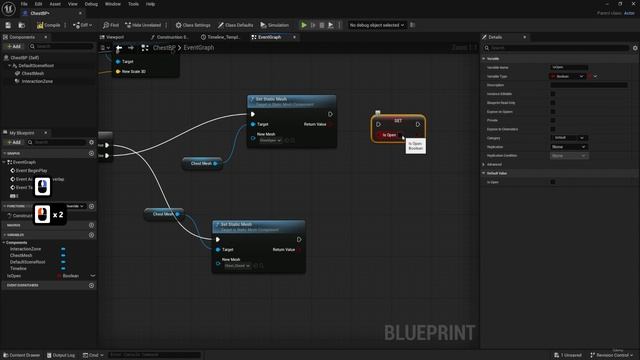Click Add in the Components panel

pos(14,47)
